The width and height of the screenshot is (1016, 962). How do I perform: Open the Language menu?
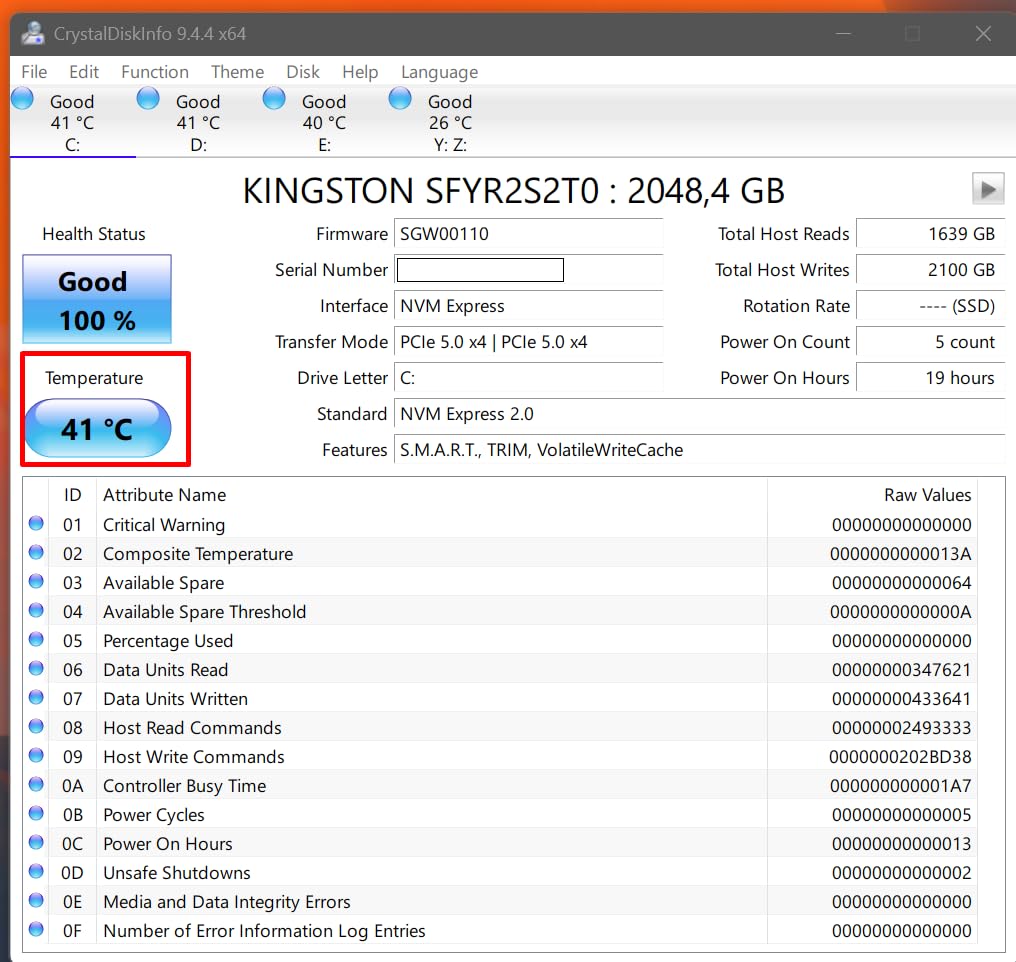click(439, 72)
